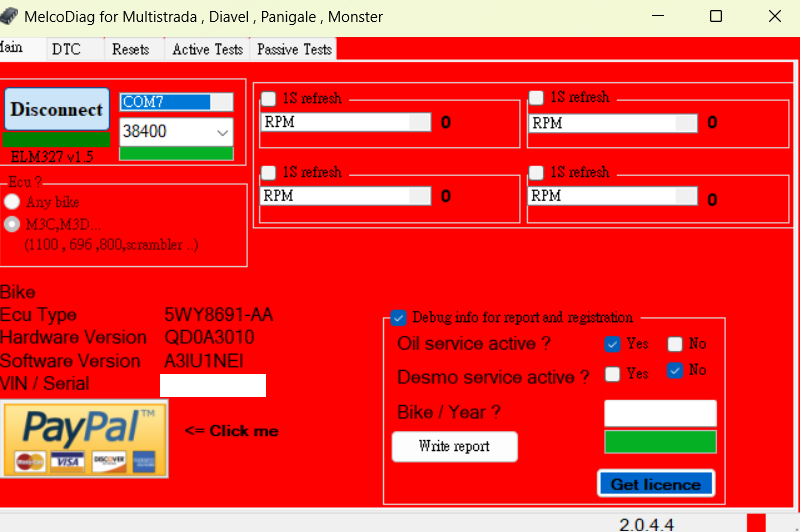
Task: Open the COM7 port dropdown
Action: [x=176, y=102]
